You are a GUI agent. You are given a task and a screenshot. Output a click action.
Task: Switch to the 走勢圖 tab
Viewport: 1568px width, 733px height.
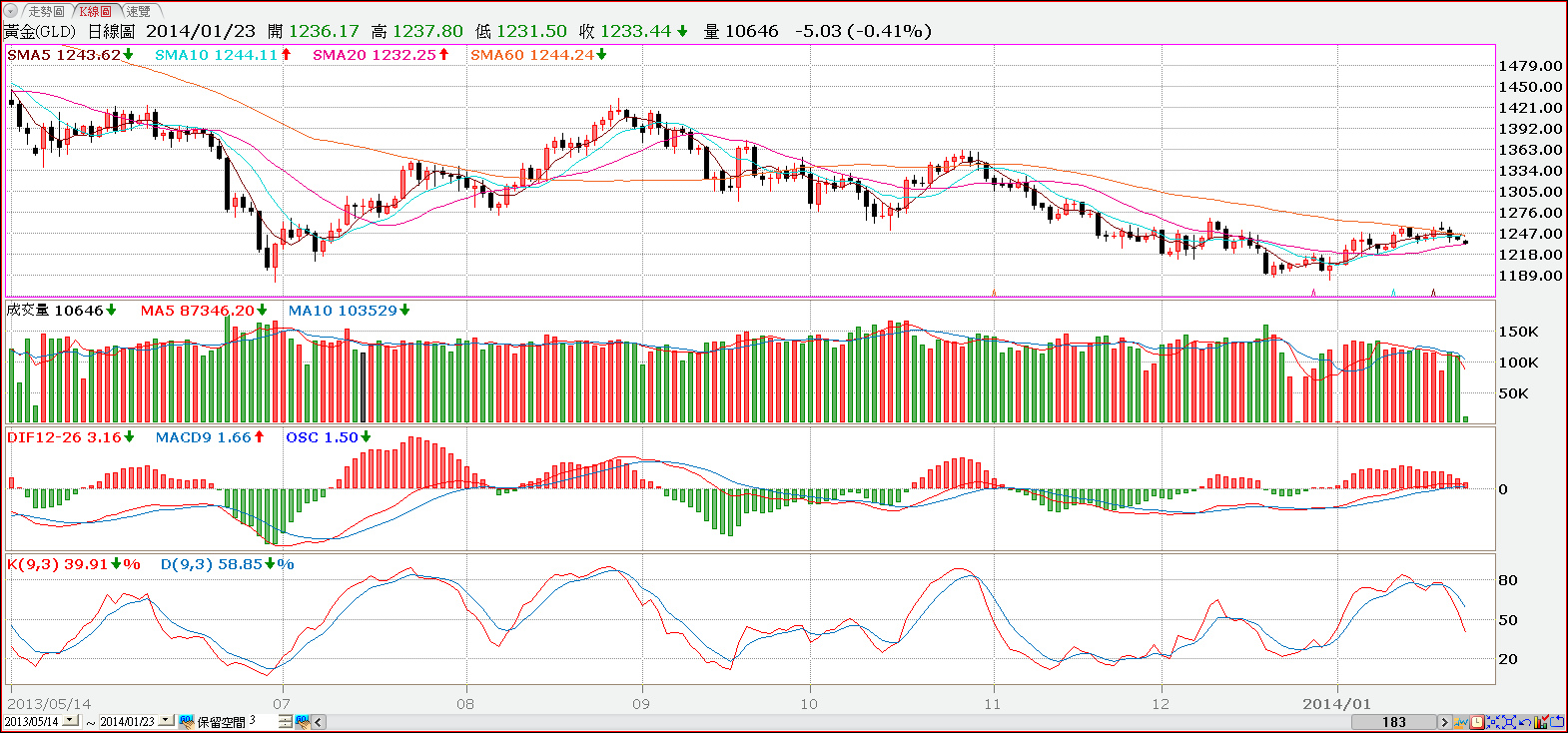(x=46, y=11)
